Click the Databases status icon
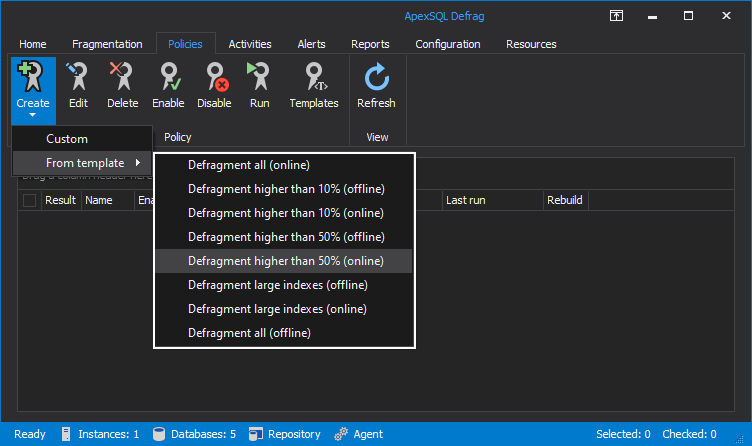752x446 pixels. click(x=159, y=434)
